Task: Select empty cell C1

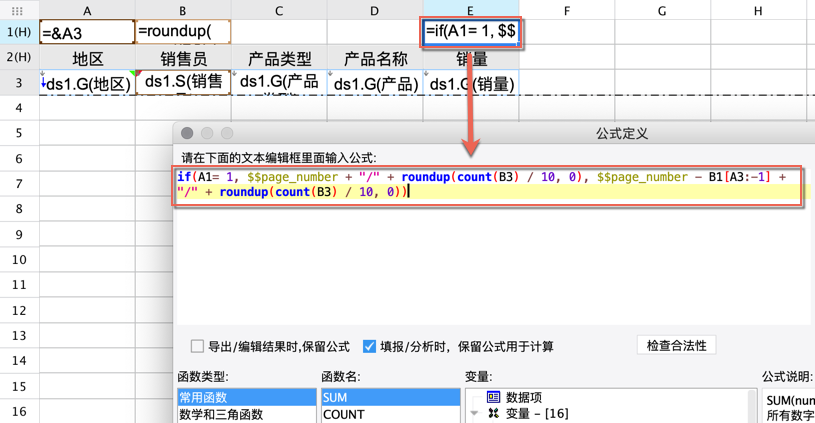Action: (x=279, y=32)
